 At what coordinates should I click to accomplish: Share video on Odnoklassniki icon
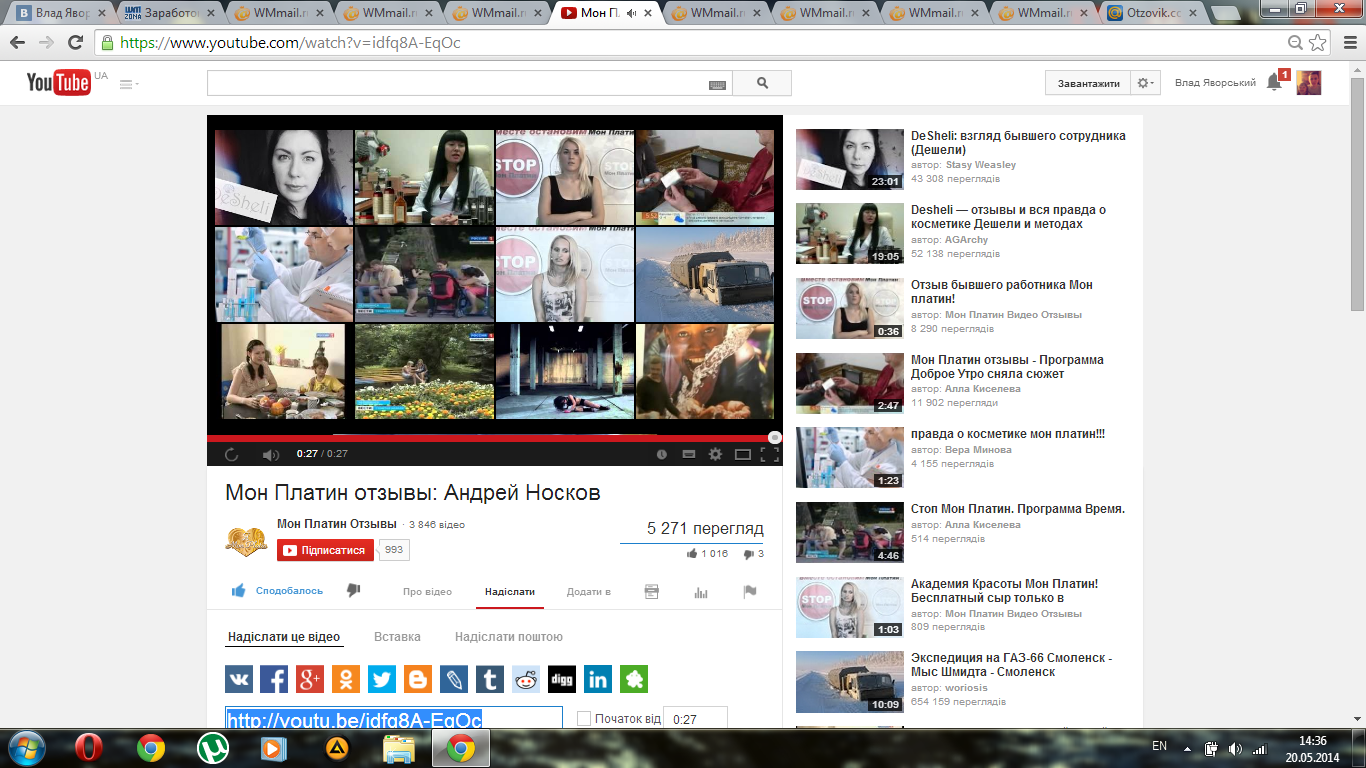(x=346, y=679)
